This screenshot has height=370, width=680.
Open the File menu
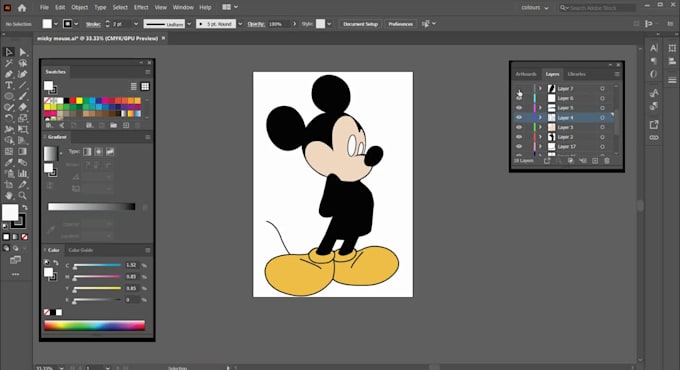click(x=44, y=7)
